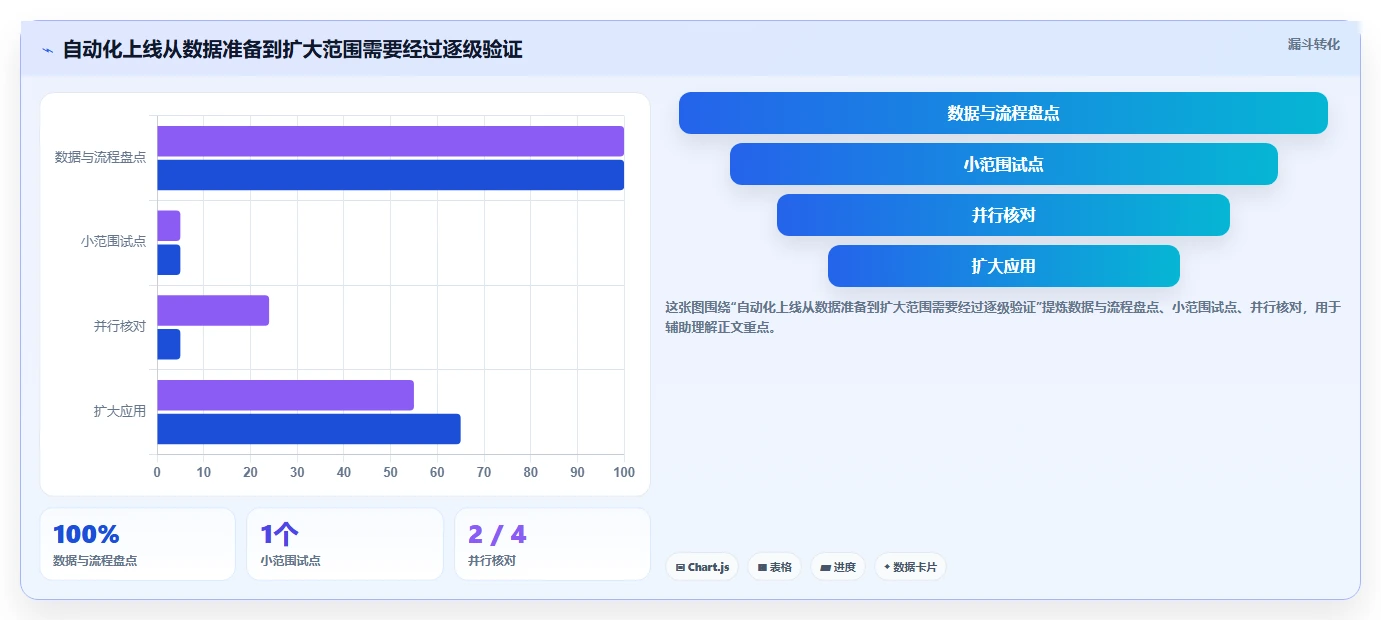Click the 30 tick on the x-axis
Viewport: 1381px width, 620px height.
pyautogui.click(x=297, y=472)
